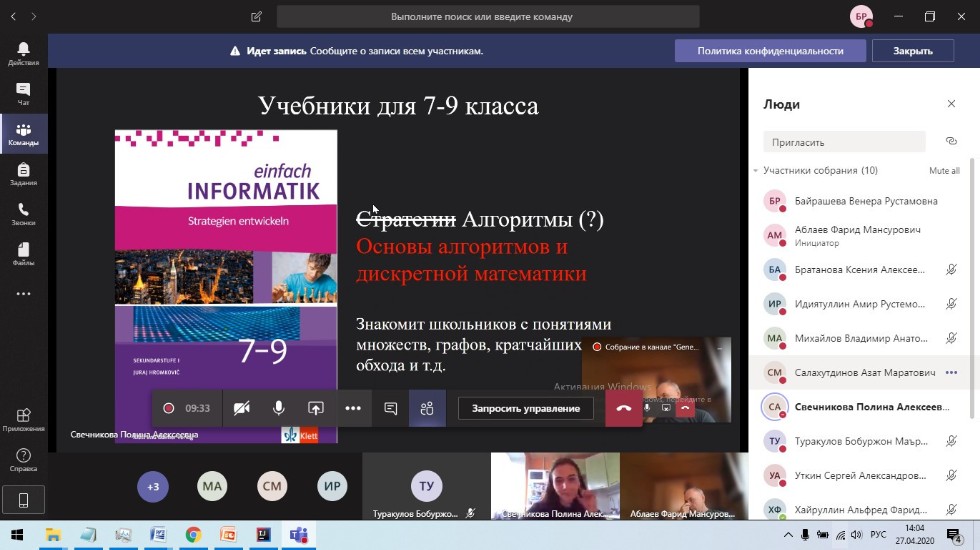Open Calls section in left sidebar
Screen dimensions: 980x550
tap(23, 214)
